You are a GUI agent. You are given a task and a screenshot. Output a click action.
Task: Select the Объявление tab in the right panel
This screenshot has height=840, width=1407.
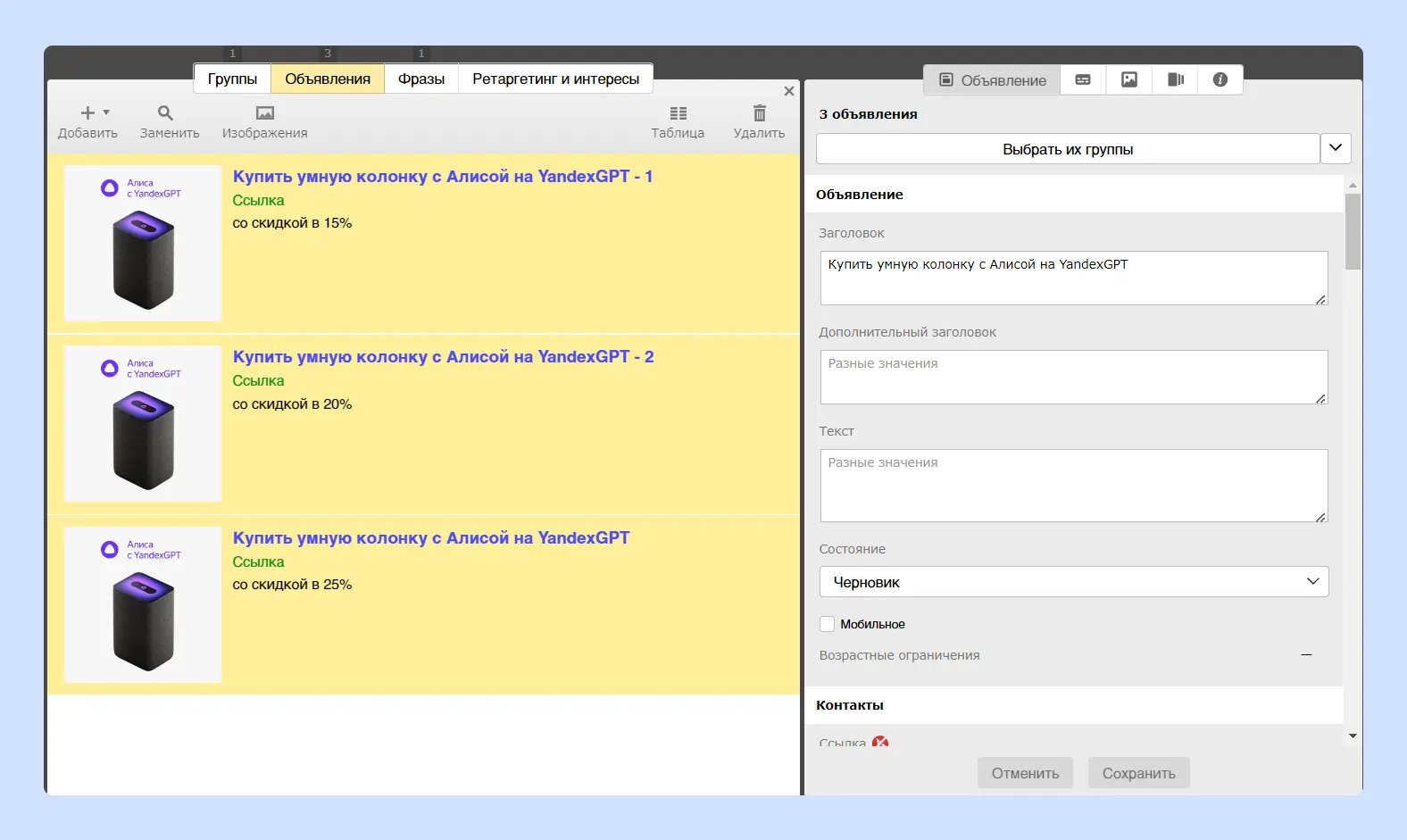coord(992,79)
